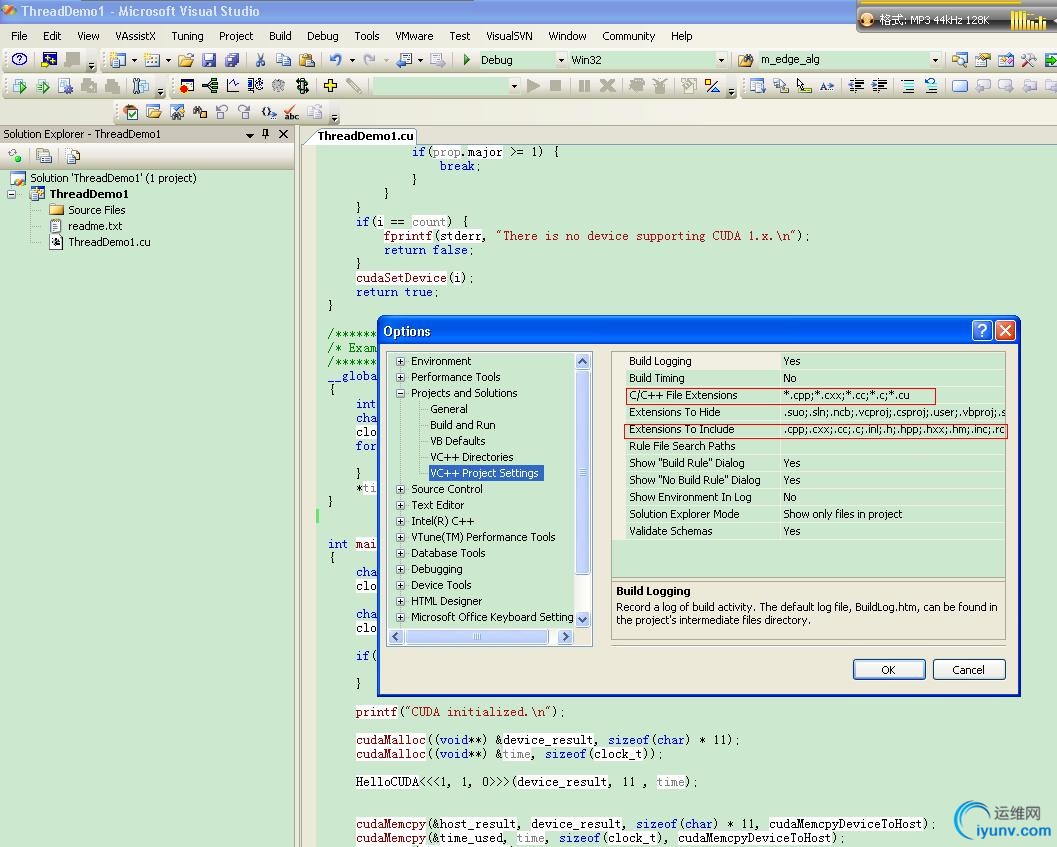Select General under Projects and Solutions
The width and height of the screenshot is (1057, 847).
click(448, 409)
